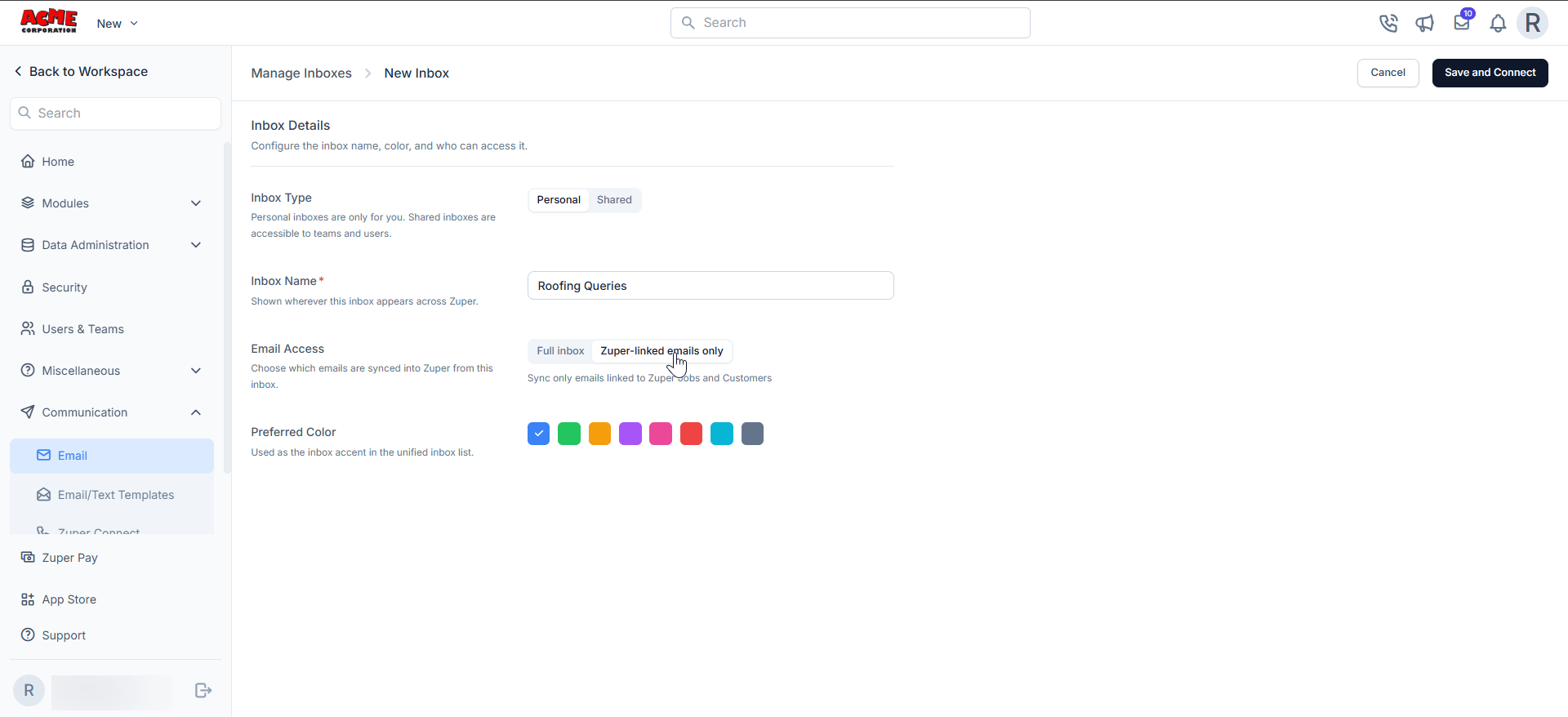This screenshot has width=1568, height=717.
Task: Set inbox type to Personal
Action: point(559,200)
